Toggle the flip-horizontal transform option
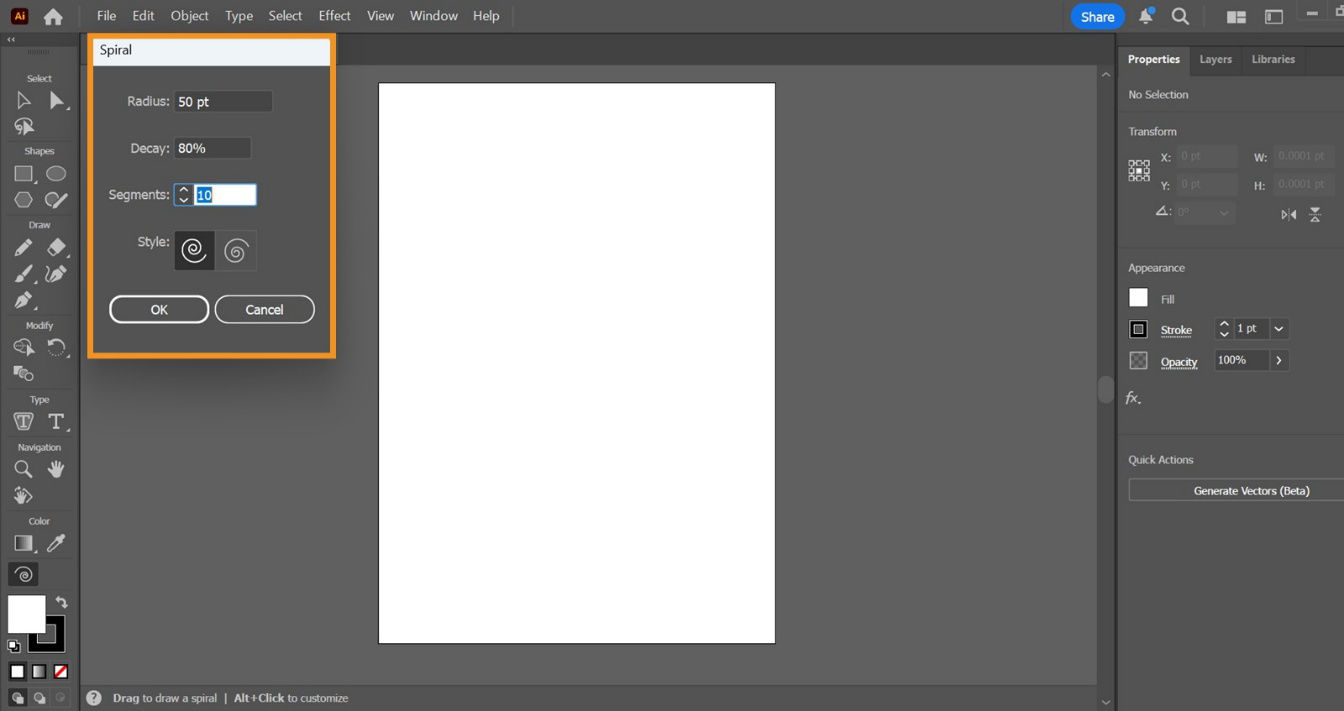The width and height of the screenshot is (1344, 711). pyautogui.click(x=1289, y=214)
